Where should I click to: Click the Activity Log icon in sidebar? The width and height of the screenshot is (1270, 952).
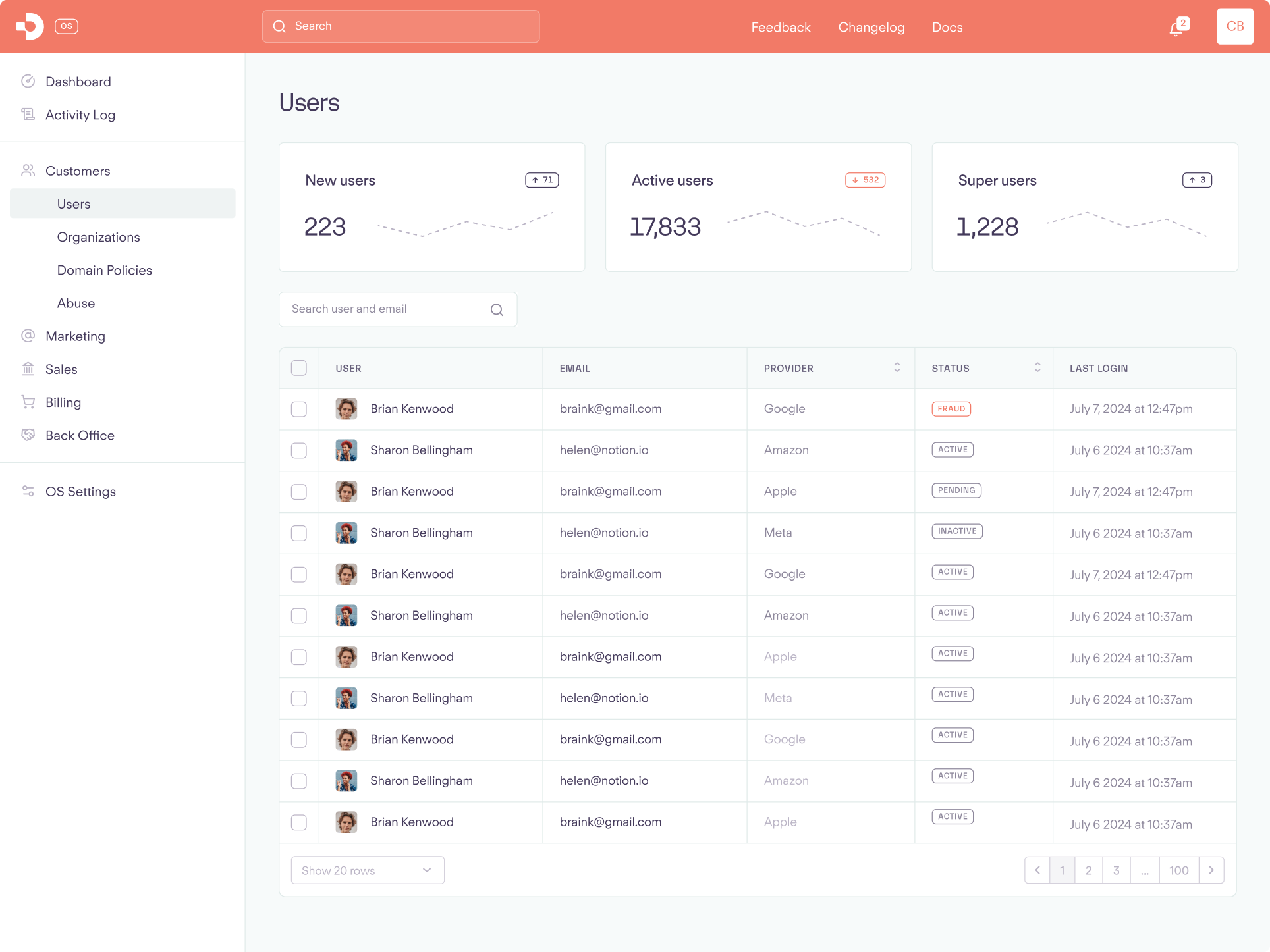28,115
